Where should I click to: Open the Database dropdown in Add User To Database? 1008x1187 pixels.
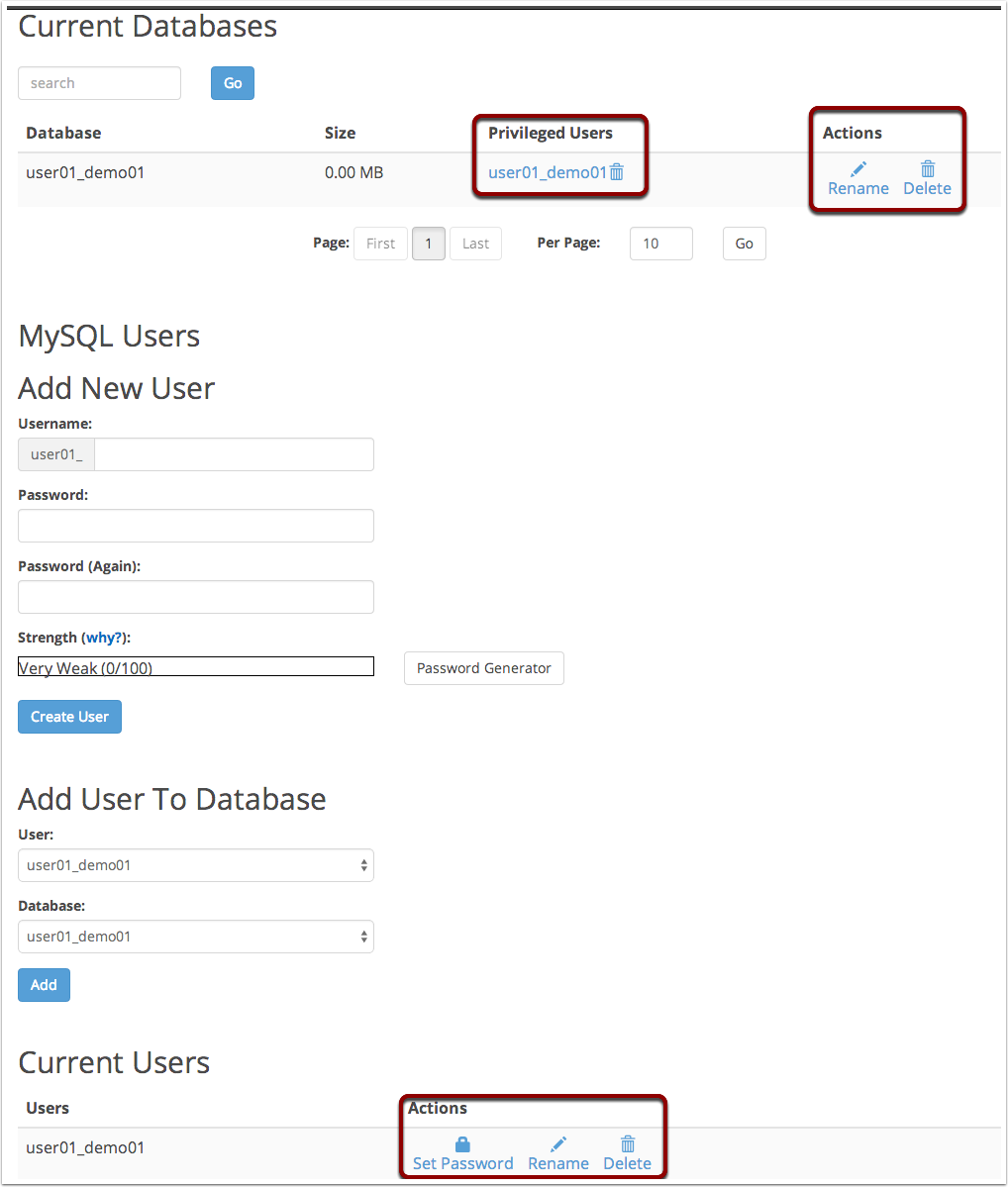[x=196, y=937]
